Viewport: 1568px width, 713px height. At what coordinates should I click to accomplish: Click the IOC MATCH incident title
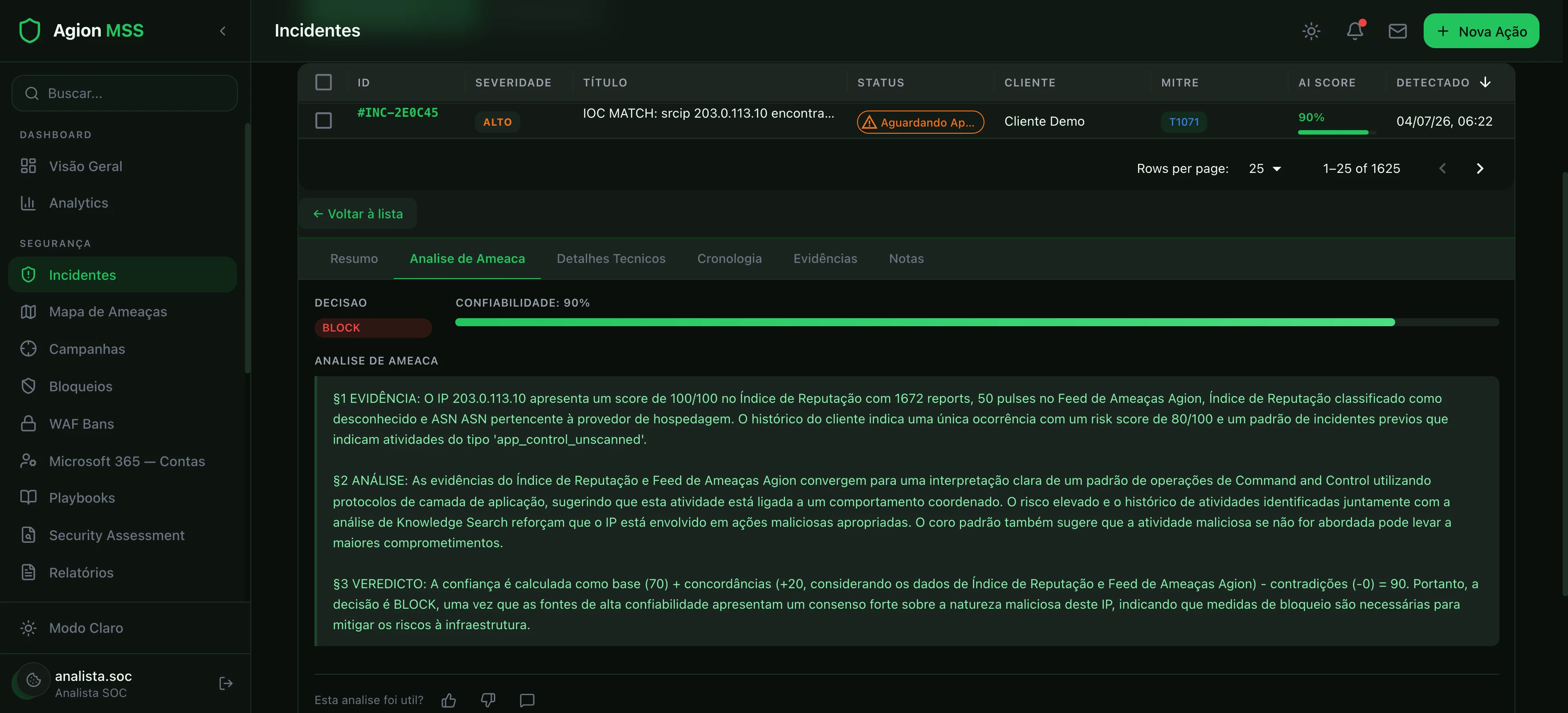[x=709, y=113]
